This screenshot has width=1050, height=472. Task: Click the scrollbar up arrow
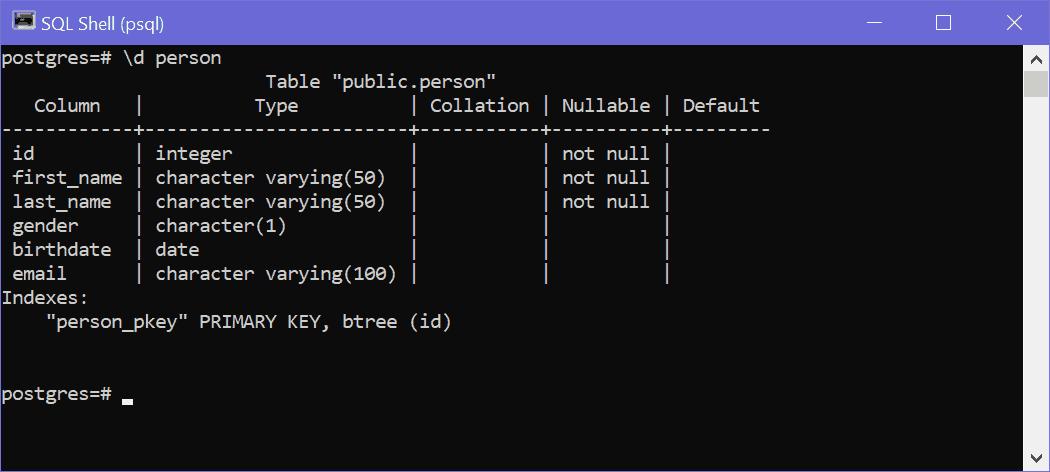click(x=1036, y=58)
